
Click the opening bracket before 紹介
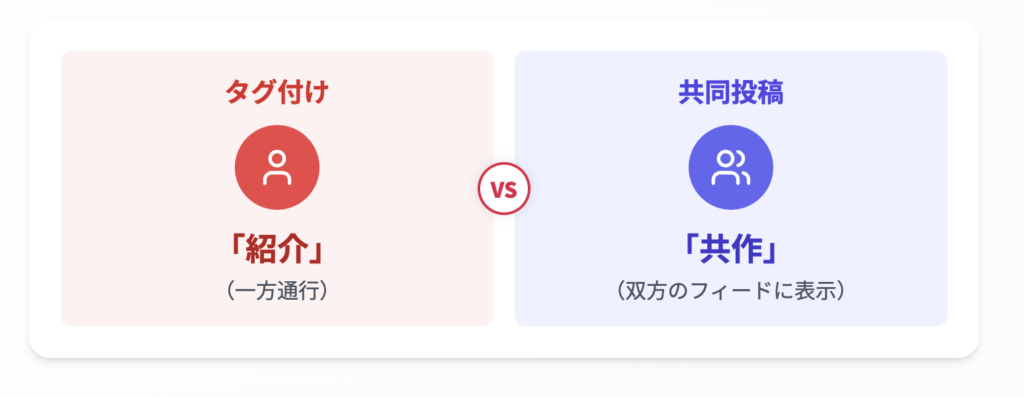pyautogui.click(x=235, y=251)
